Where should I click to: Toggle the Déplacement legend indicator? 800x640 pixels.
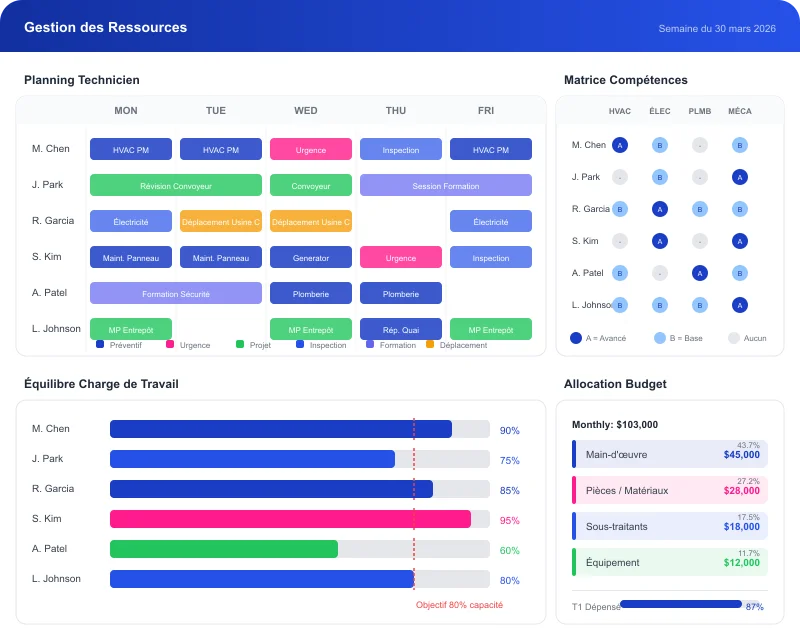pyautogui.click(x=431, y=345)
